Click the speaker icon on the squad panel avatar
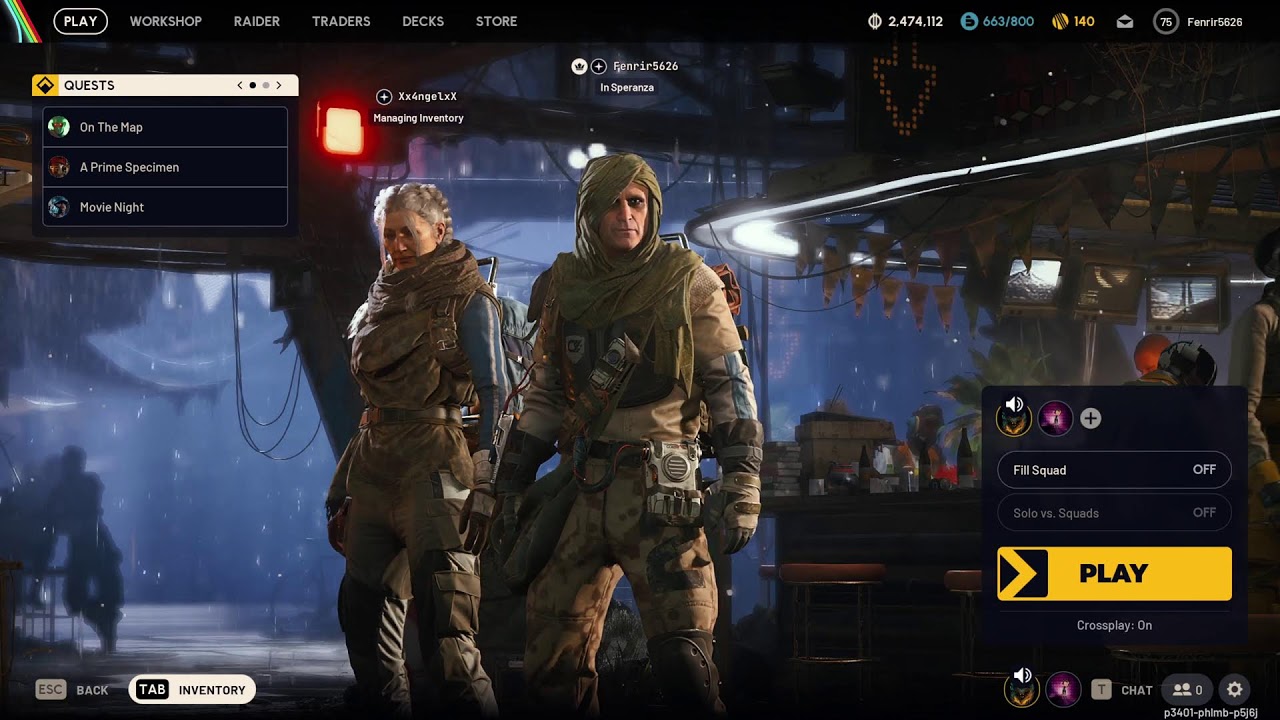Image resolution: width=1280 pixels, height=720 pixels. 1014,405
